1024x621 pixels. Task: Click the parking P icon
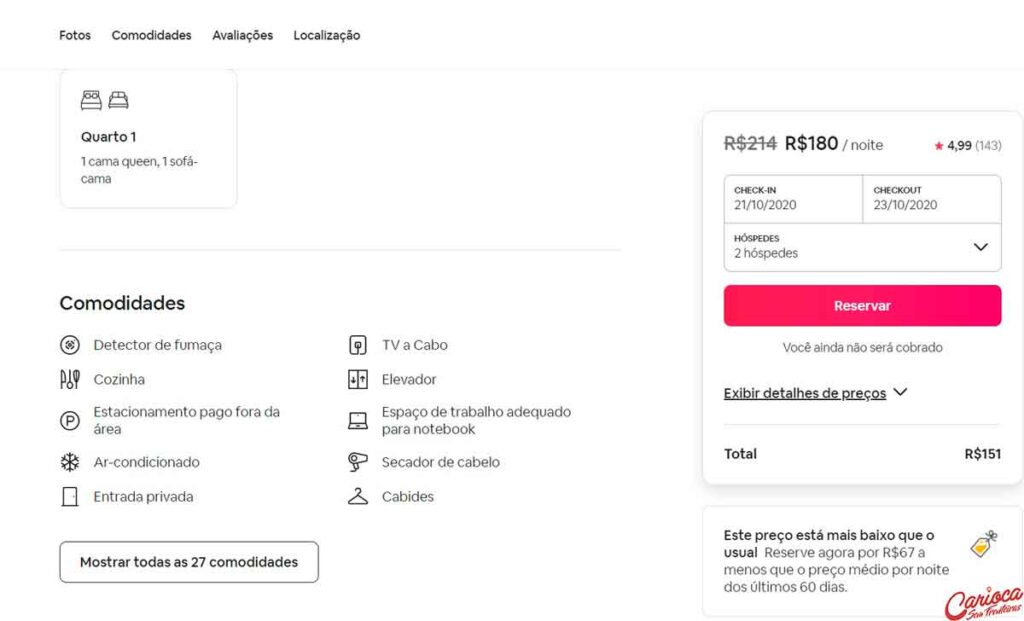click(x=70, y=421)
